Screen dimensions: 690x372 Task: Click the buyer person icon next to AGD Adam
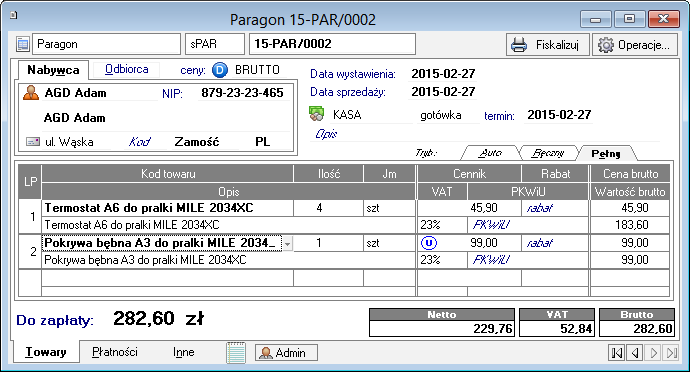[x=31, y=93]
